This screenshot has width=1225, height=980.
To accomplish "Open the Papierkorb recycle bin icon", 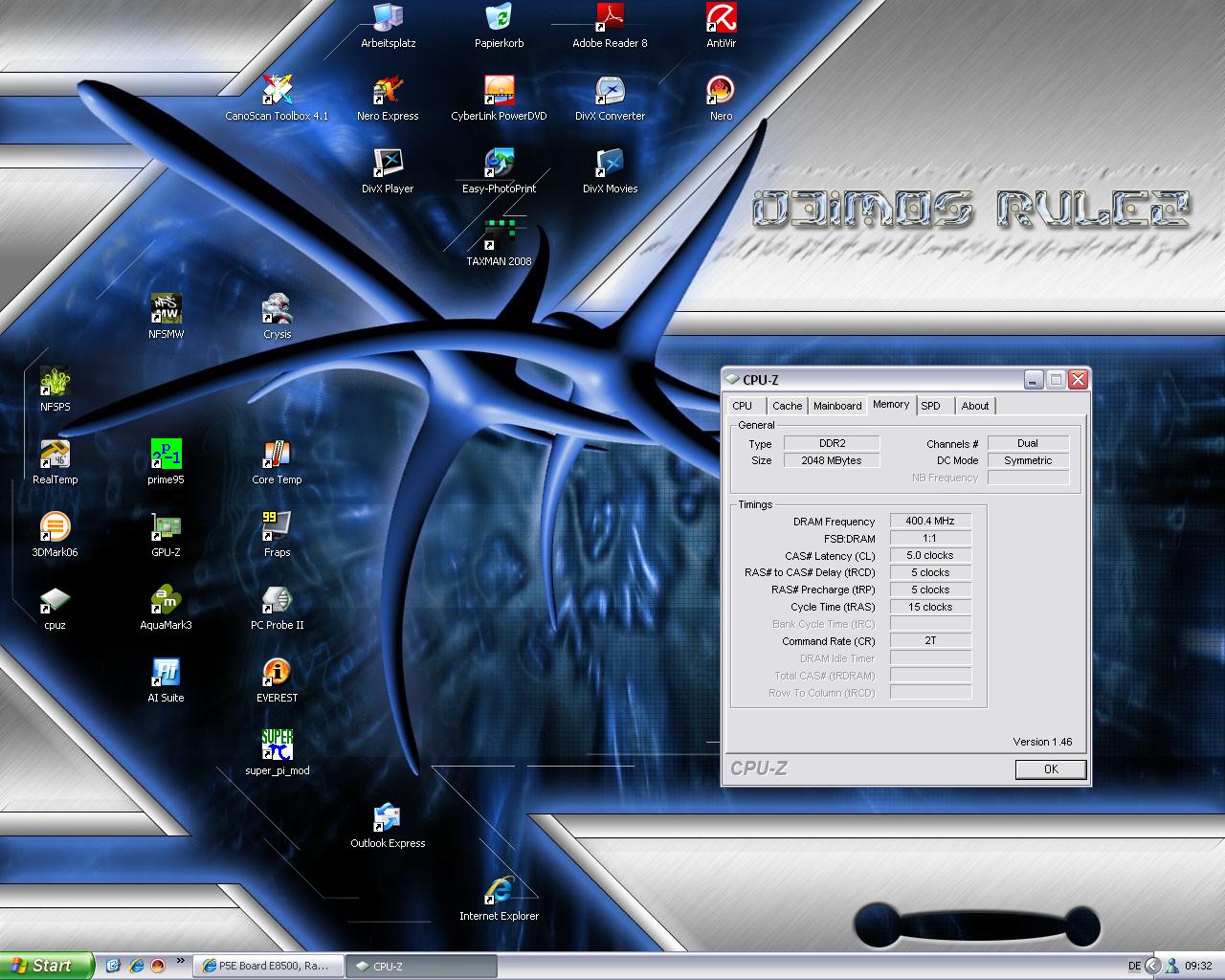I will [499, 26].
